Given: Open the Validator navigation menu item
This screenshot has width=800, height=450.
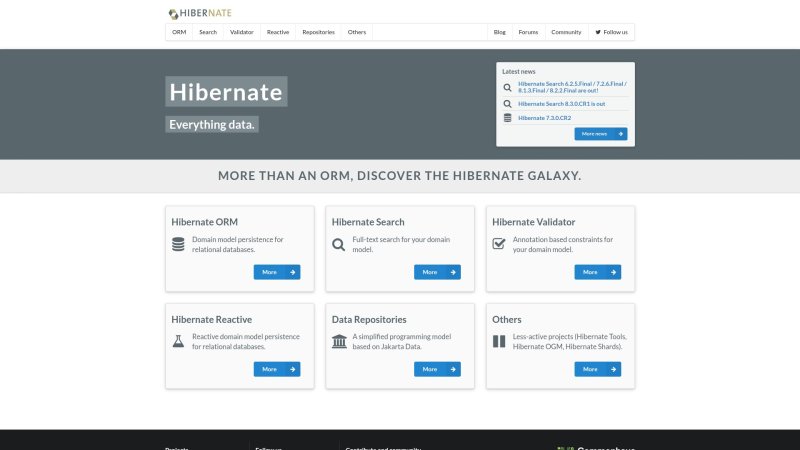Looking at the screenshot, I should click(x=242, y=32).
